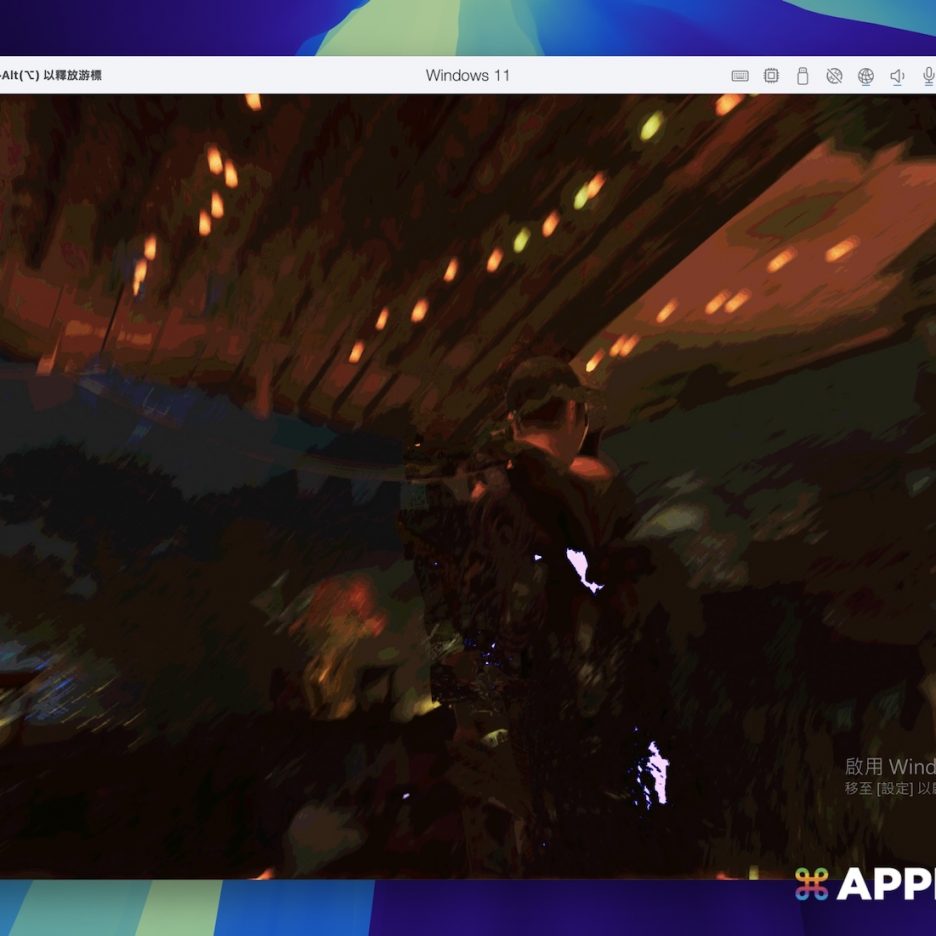Click the white "APP" logo text
Viewport: 936px width, 936px height.
pos(886,884)
